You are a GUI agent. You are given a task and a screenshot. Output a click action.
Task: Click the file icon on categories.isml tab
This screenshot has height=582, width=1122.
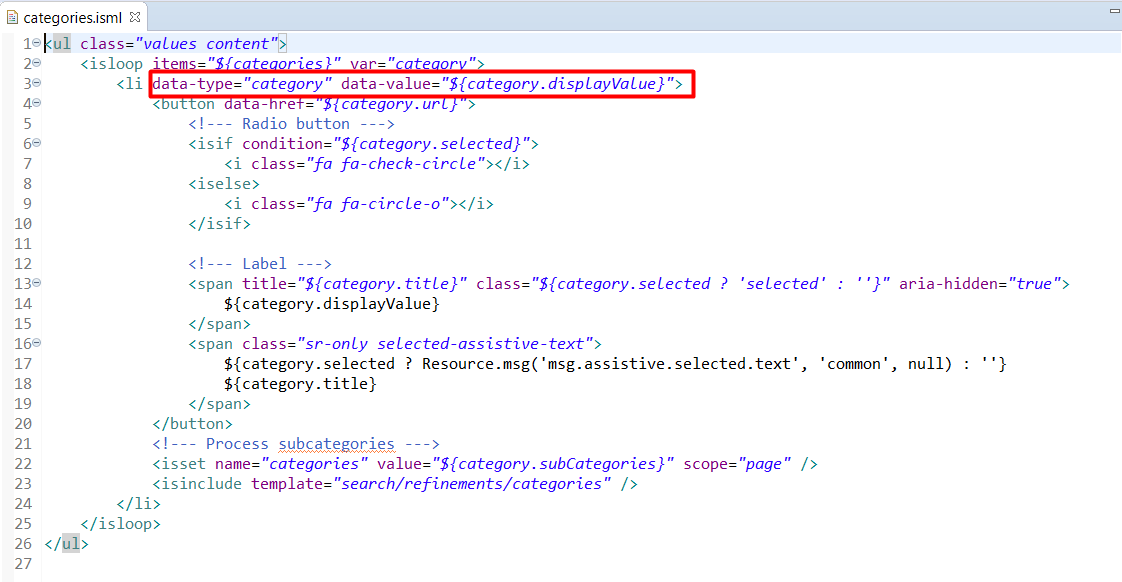(12, 17)
